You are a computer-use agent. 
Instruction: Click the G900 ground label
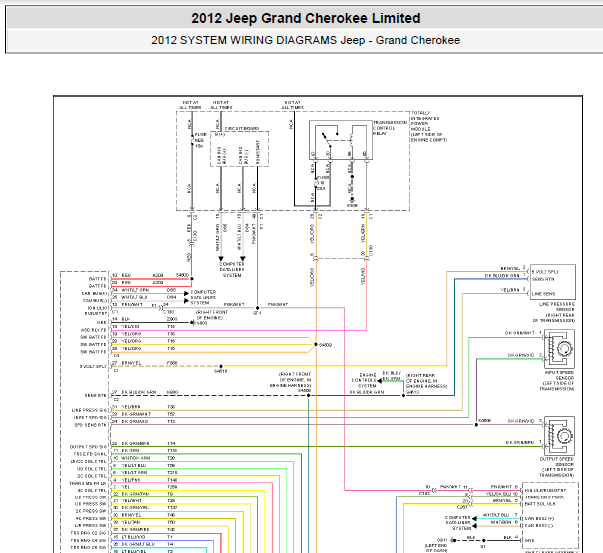pyautogui.click(x=202, y=323)
